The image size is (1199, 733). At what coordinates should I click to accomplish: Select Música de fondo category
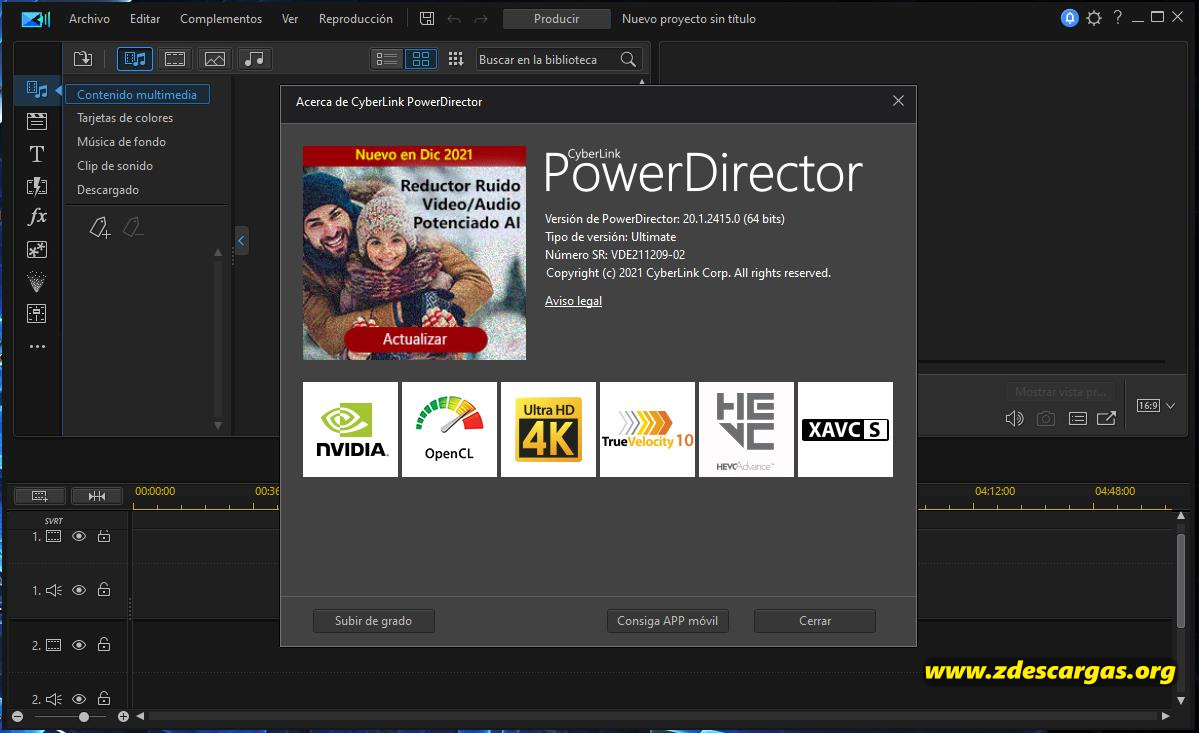coord(121,141)
